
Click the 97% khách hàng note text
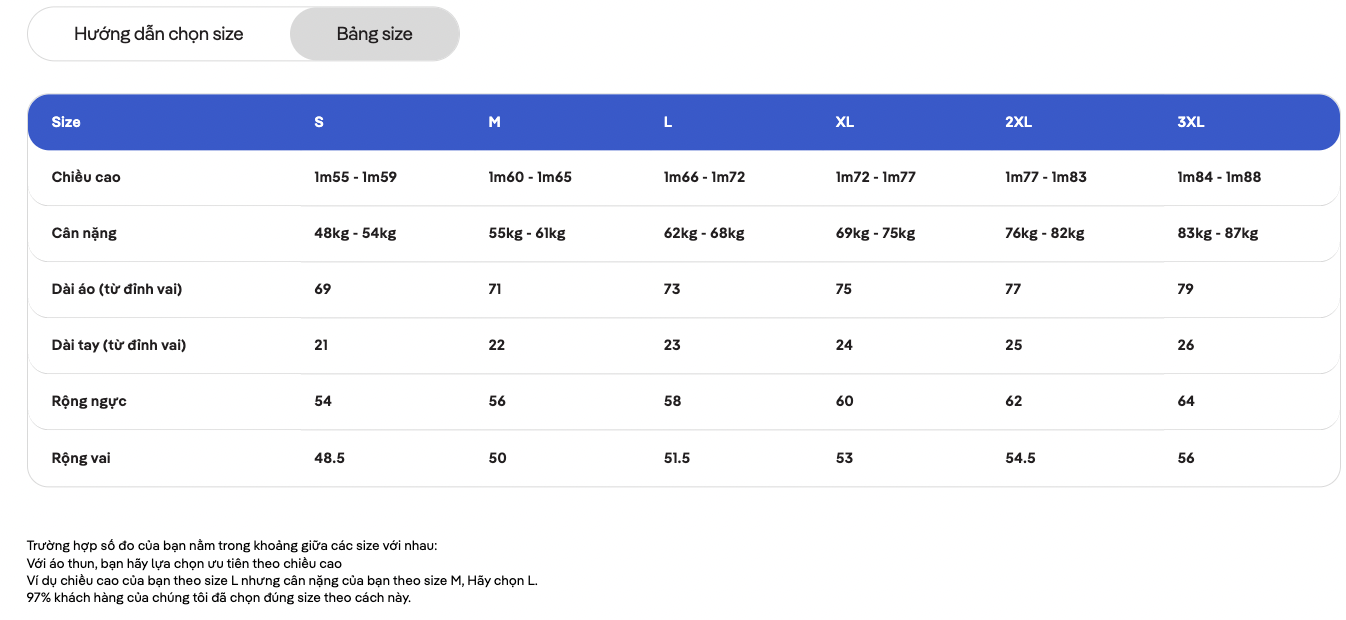(218, 598)
